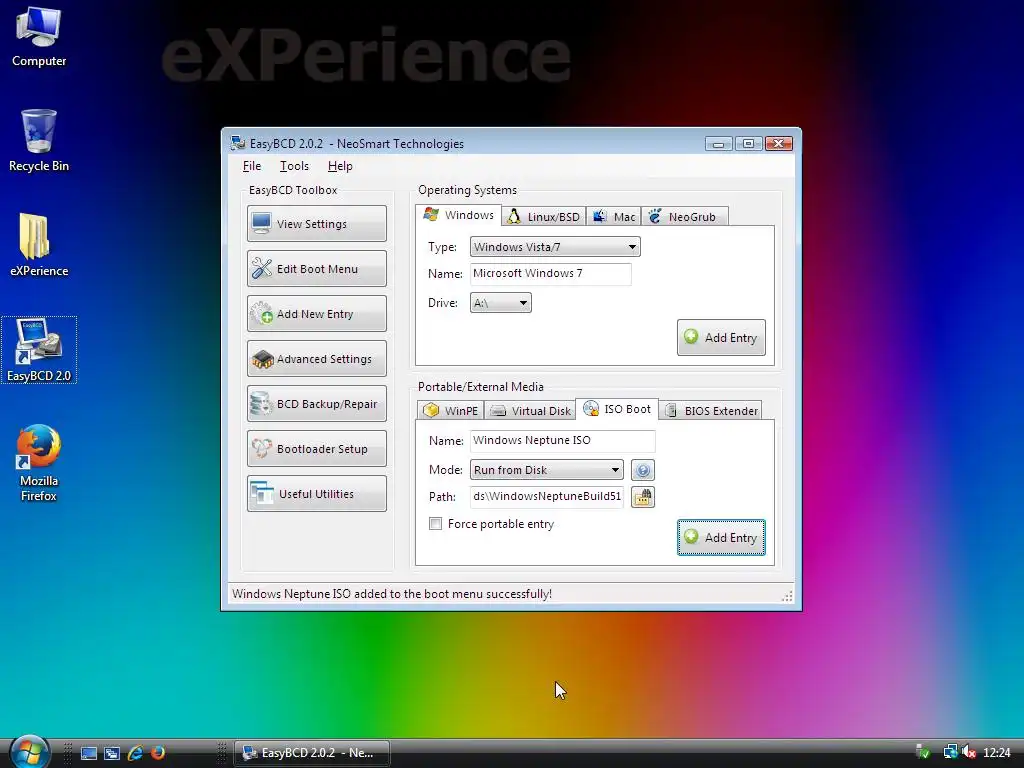Viewport: 1024px width, 768px height.
Task: Click the resize grip in status bar
Action: [787, 596]
